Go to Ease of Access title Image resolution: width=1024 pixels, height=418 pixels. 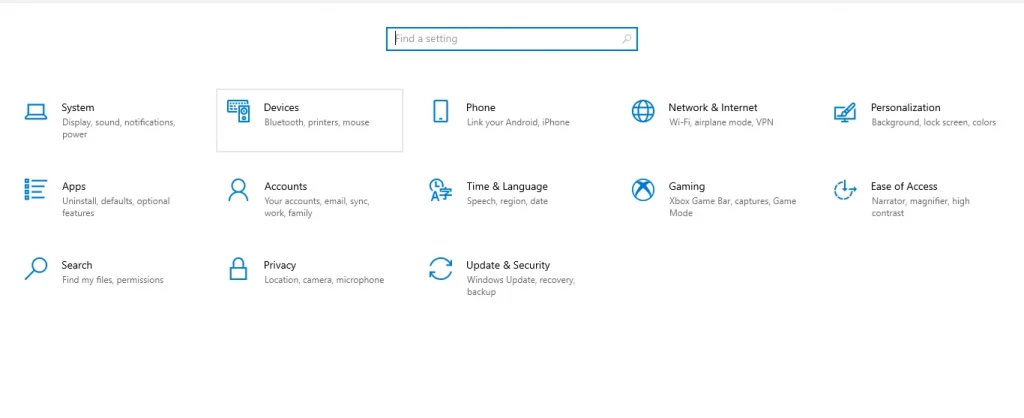[904, 187]
